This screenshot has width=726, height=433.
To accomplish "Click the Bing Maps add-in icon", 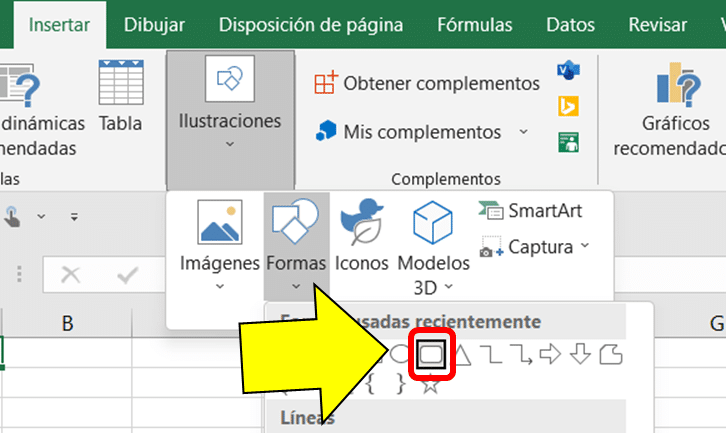I will coord(569,106).
